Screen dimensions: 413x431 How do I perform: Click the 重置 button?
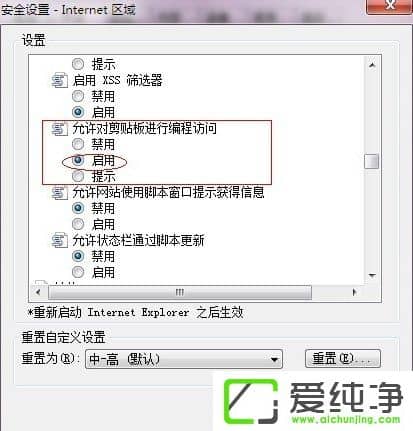(x=343, y=359)
